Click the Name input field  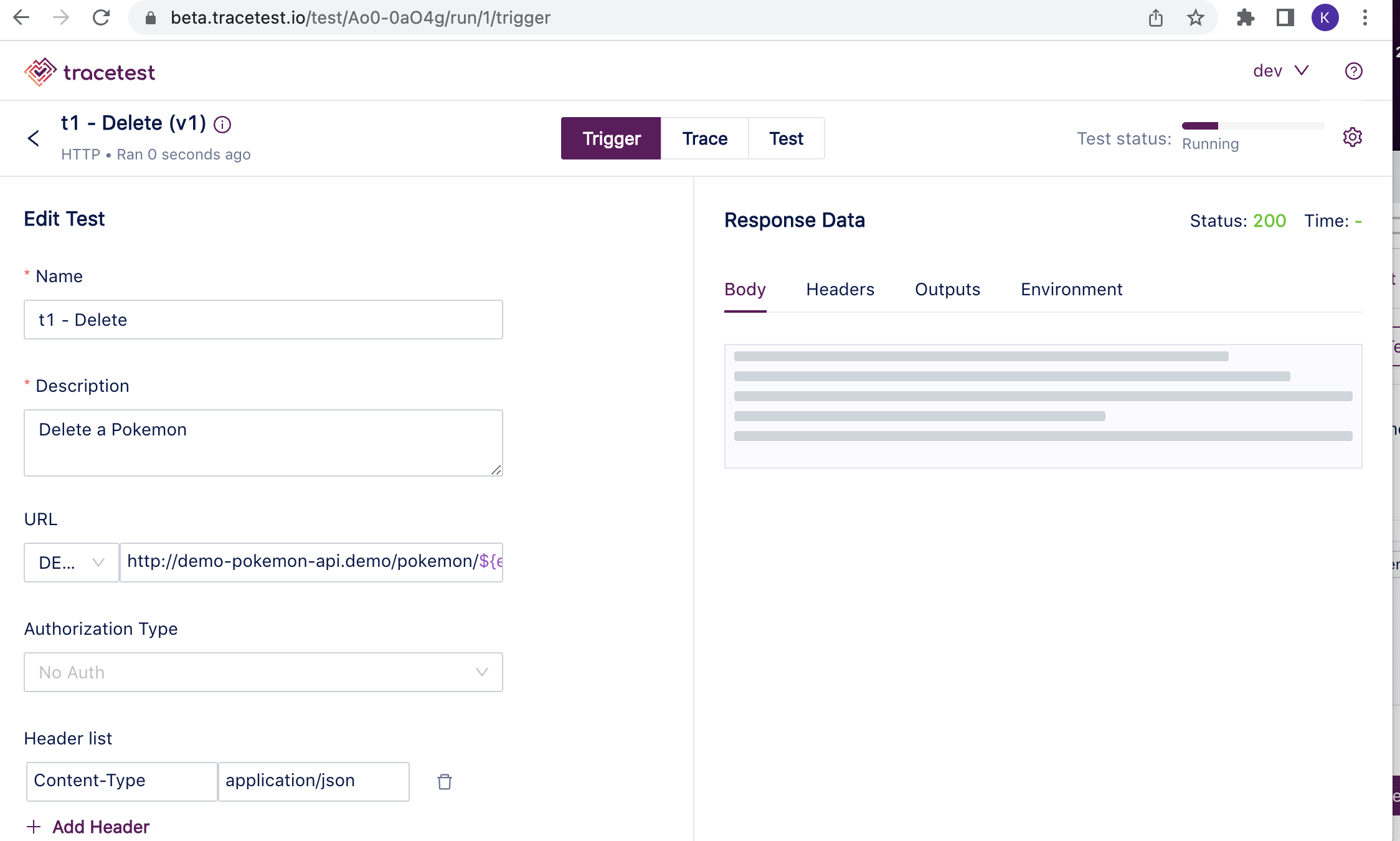pyautogui.click(x=263, y=320)
